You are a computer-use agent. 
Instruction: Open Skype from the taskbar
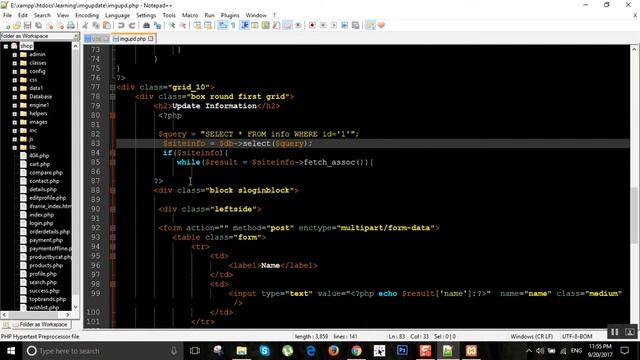(264, 351)
